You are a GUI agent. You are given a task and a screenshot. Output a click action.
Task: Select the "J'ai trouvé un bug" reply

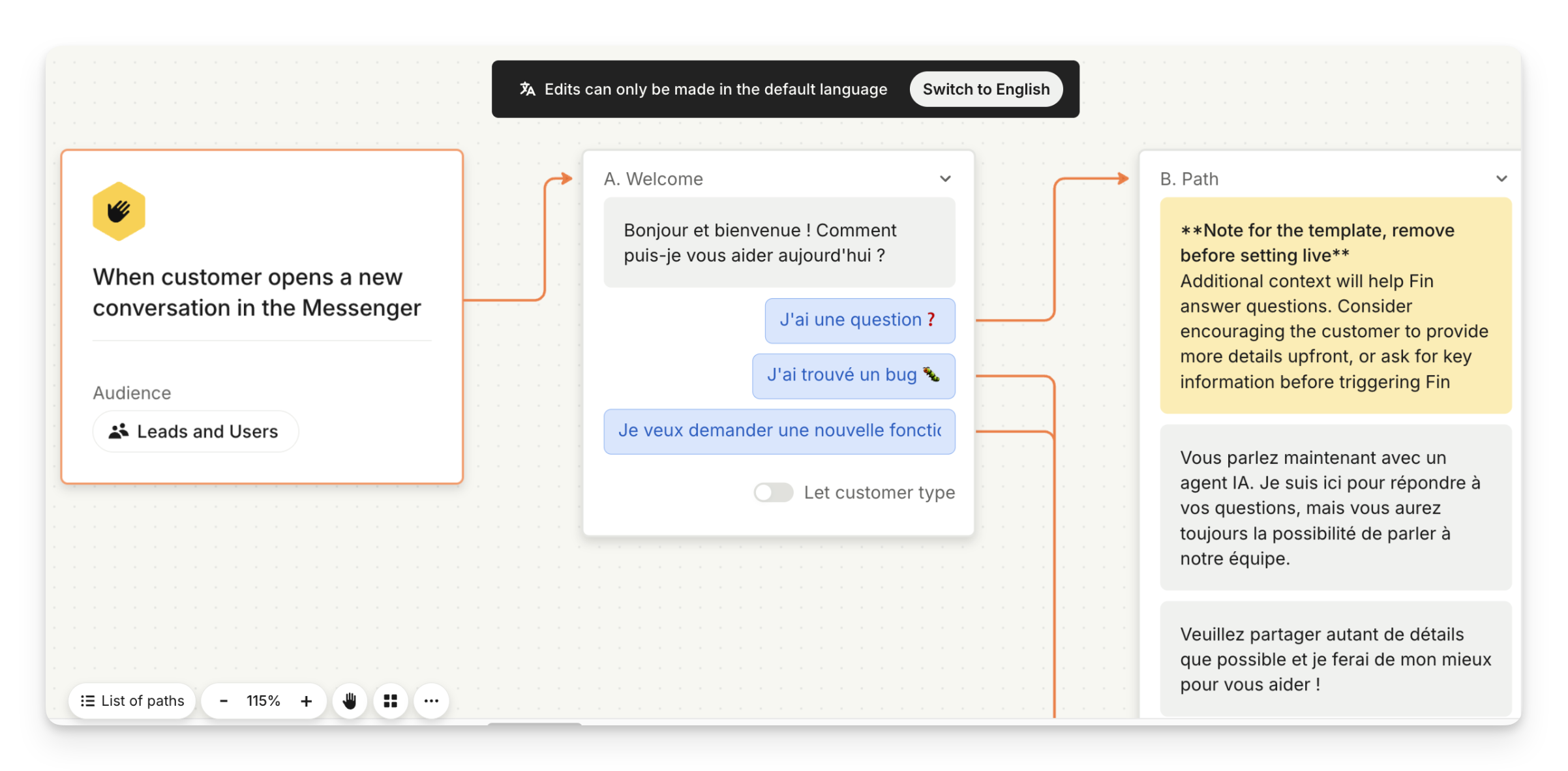pos(853,376)
